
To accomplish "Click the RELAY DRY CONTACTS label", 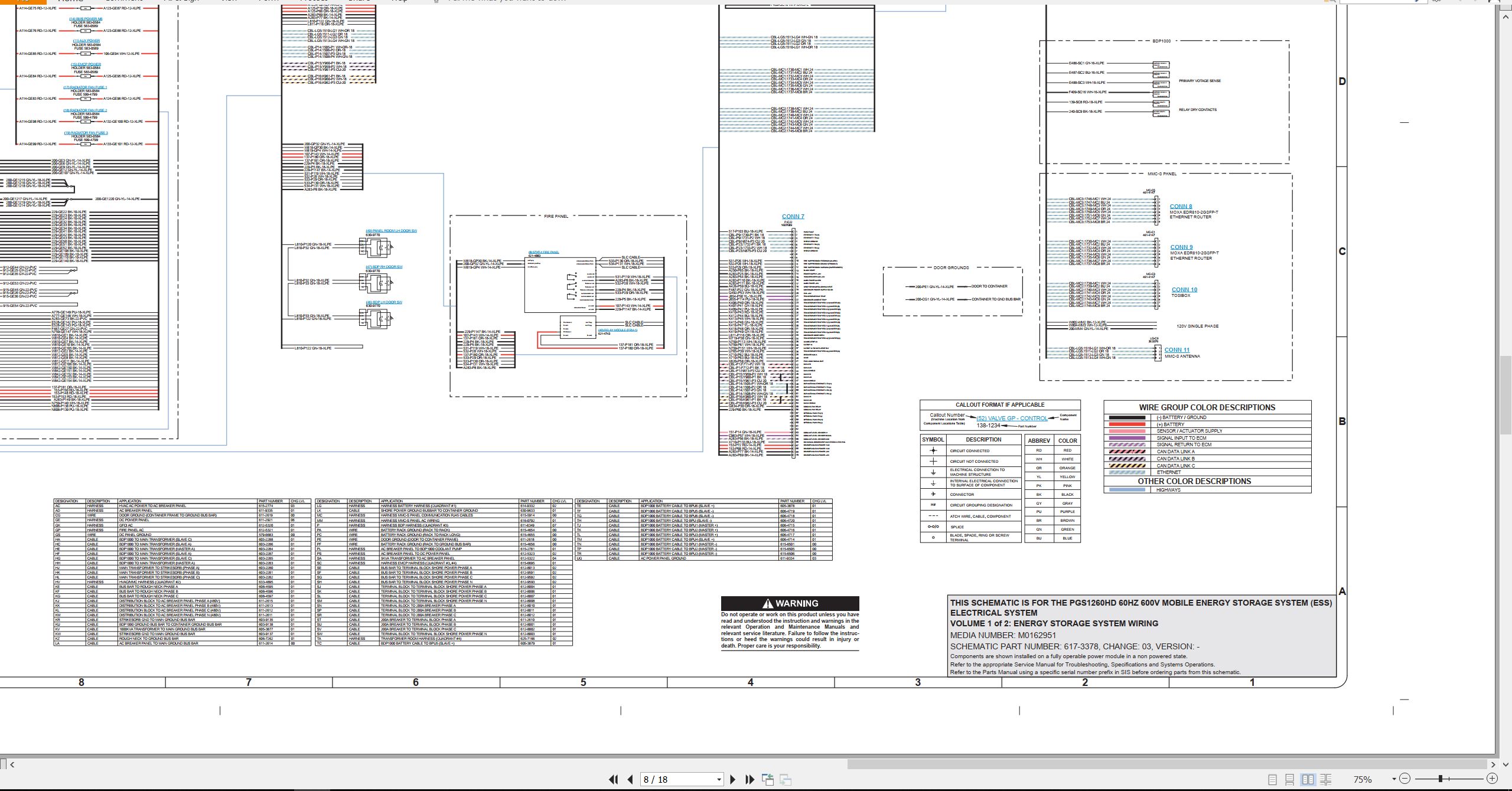I will 1198,110.
